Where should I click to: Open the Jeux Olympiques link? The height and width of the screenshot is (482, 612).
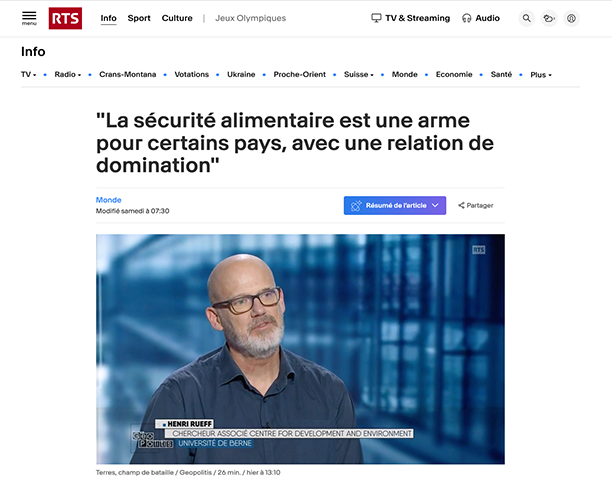251,18
